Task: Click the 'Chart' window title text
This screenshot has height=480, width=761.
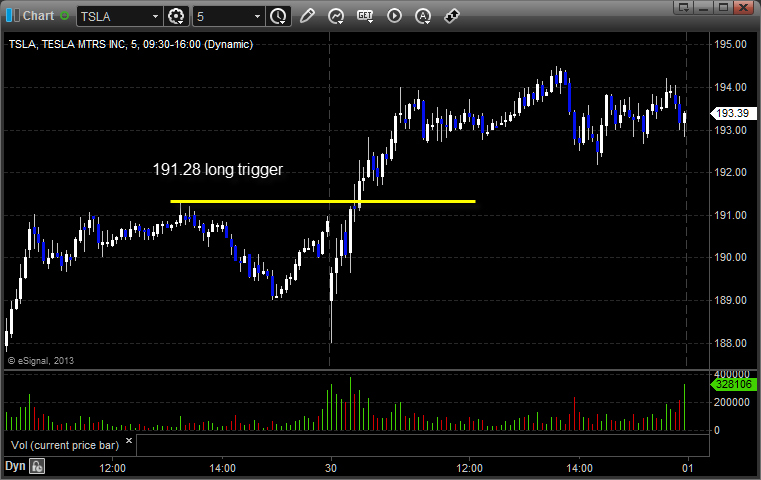Action: pyautogui.click(x=38, y=16)
